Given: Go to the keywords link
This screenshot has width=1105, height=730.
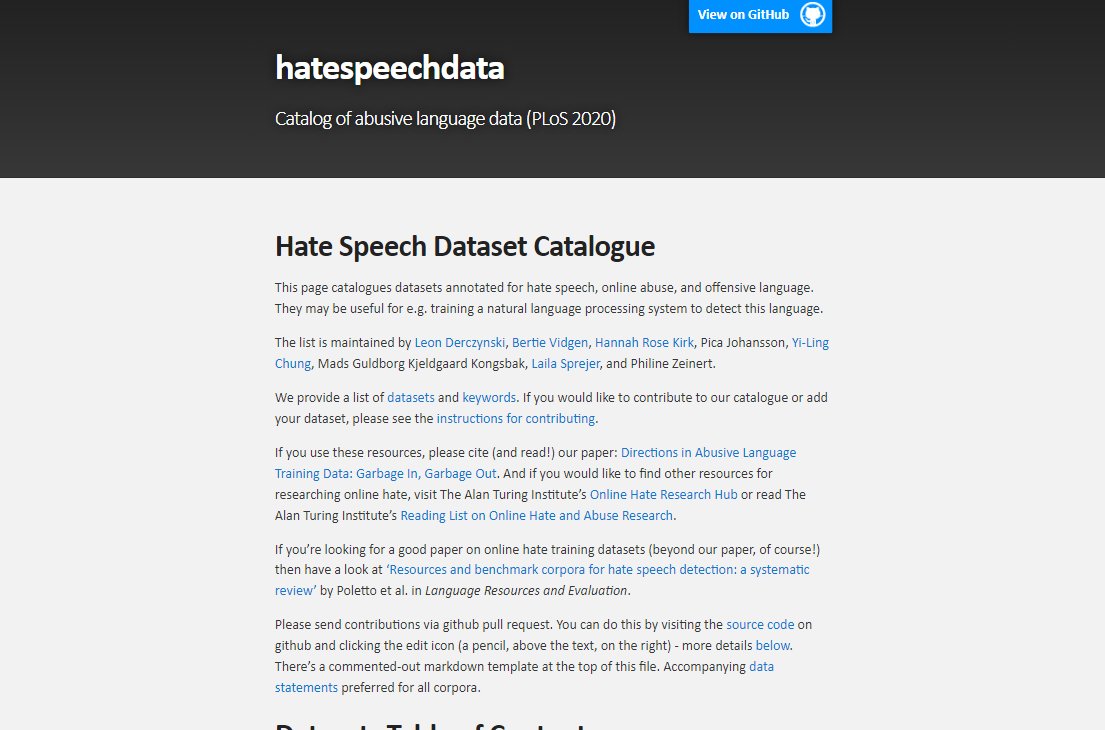Looking at the screenshot, I should point(489,397).
